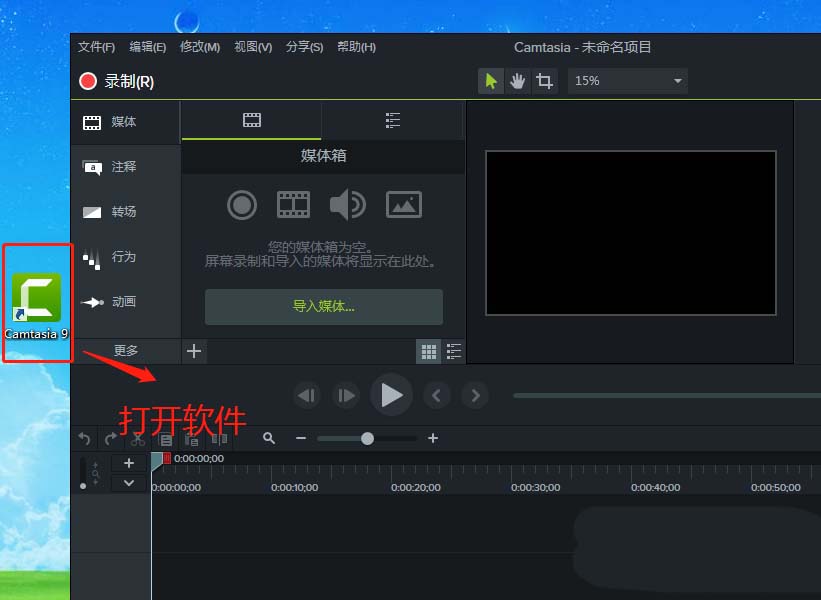Click the 0:00:10;00 mark on ruler
The width and height of the screenshot is (821, 600).
pos(294,487)
